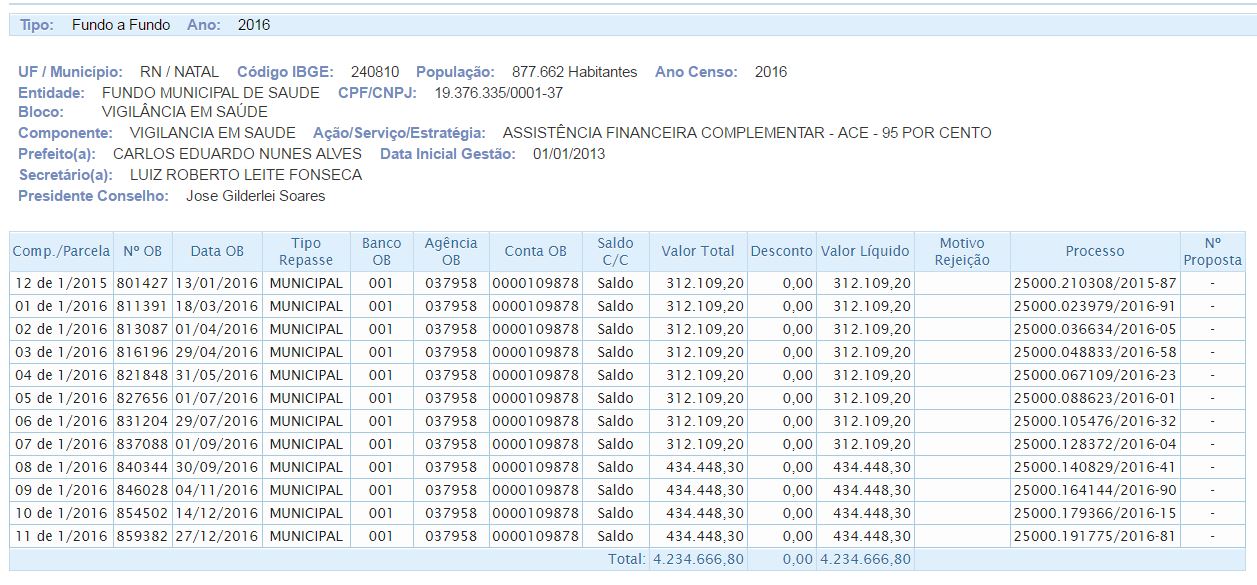
Task: Select process 25000.191775/2016-81
Action: [1095, 536]
